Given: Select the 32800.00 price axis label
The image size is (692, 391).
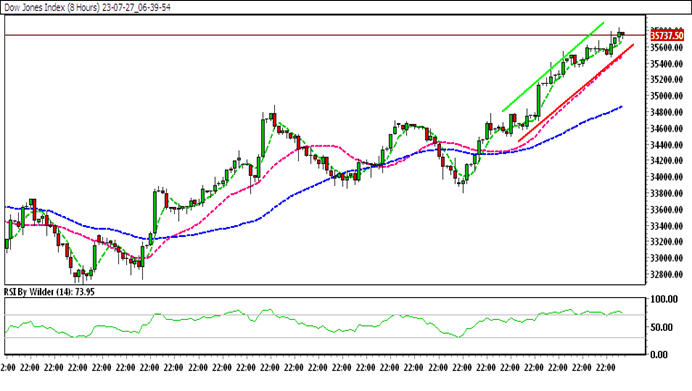Looking at the screenshot, I should (x=666, y=274).
